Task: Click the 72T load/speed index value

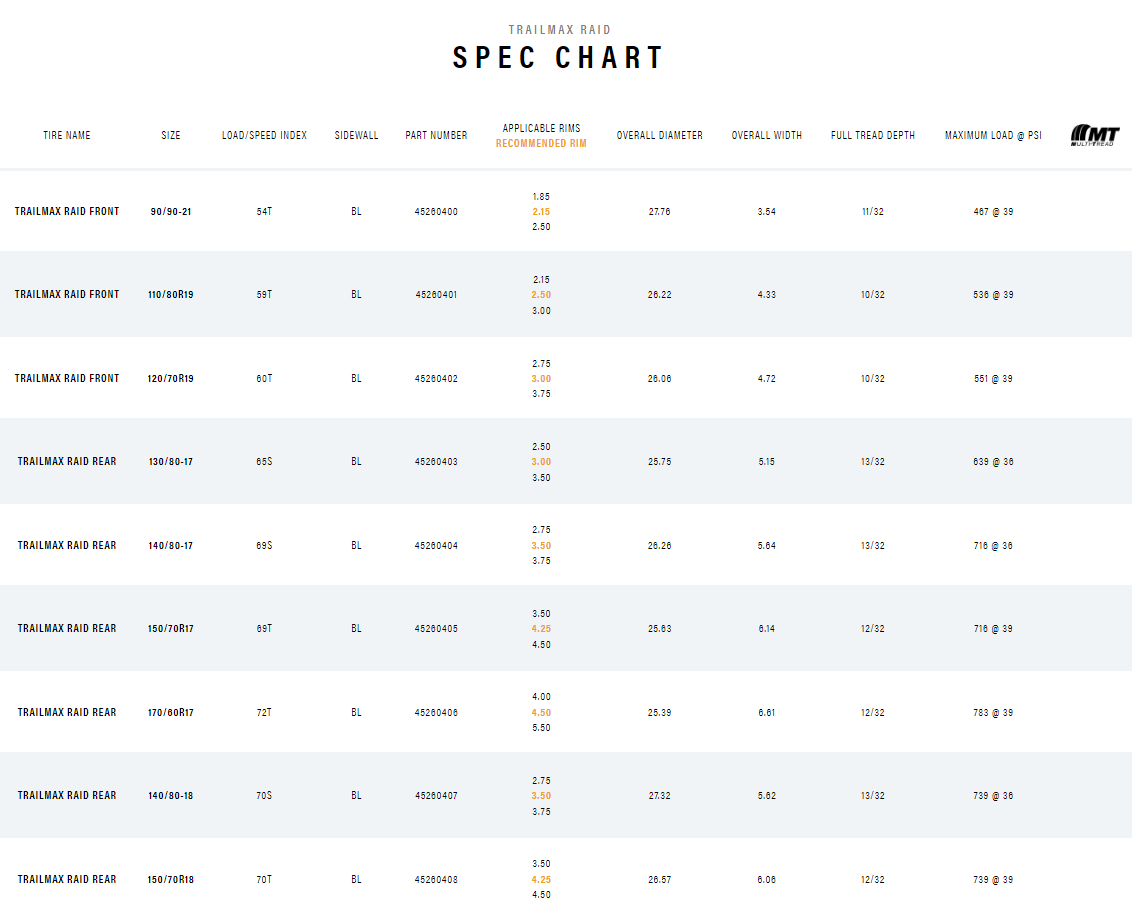Action: pyautogui.click(x=264, y=713)
